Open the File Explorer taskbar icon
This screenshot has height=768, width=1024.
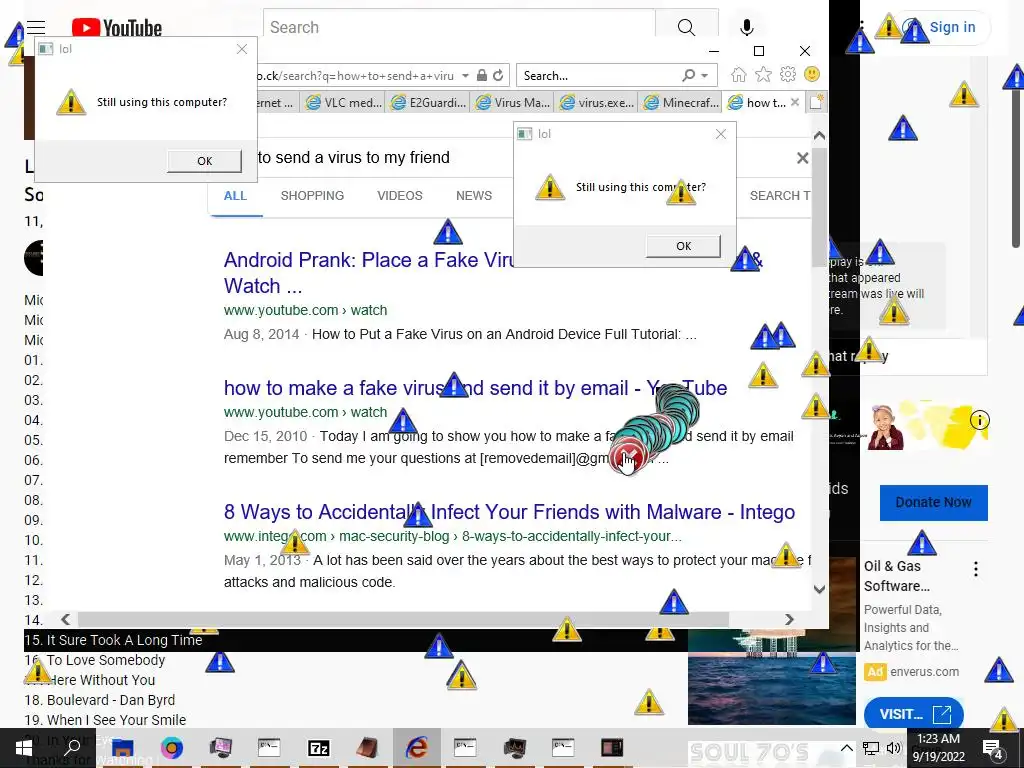coord(122,748)
